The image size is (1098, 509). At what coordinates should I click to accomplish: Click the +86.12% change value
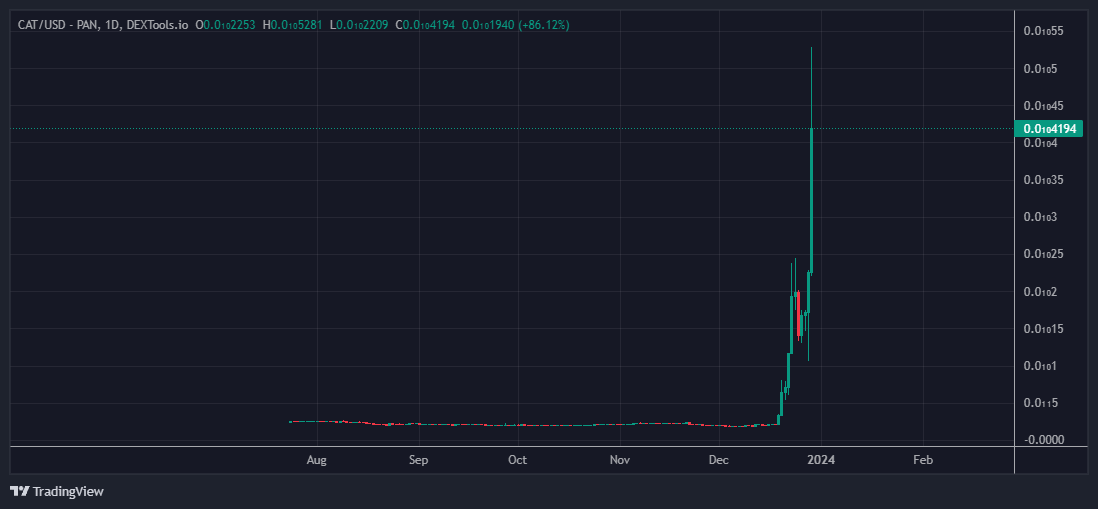tap(544, 25)
